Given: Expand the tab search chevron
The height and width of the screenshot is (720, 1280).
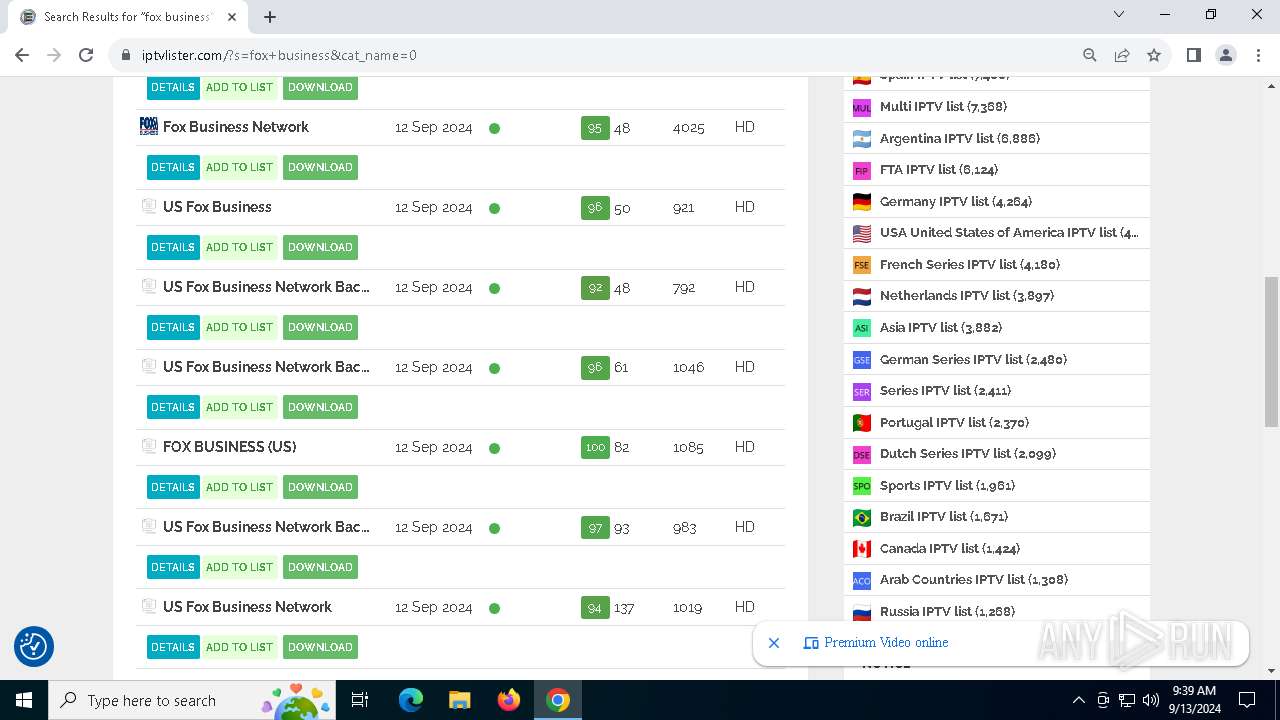Looking at the screenshot, I should (1119, 14).
